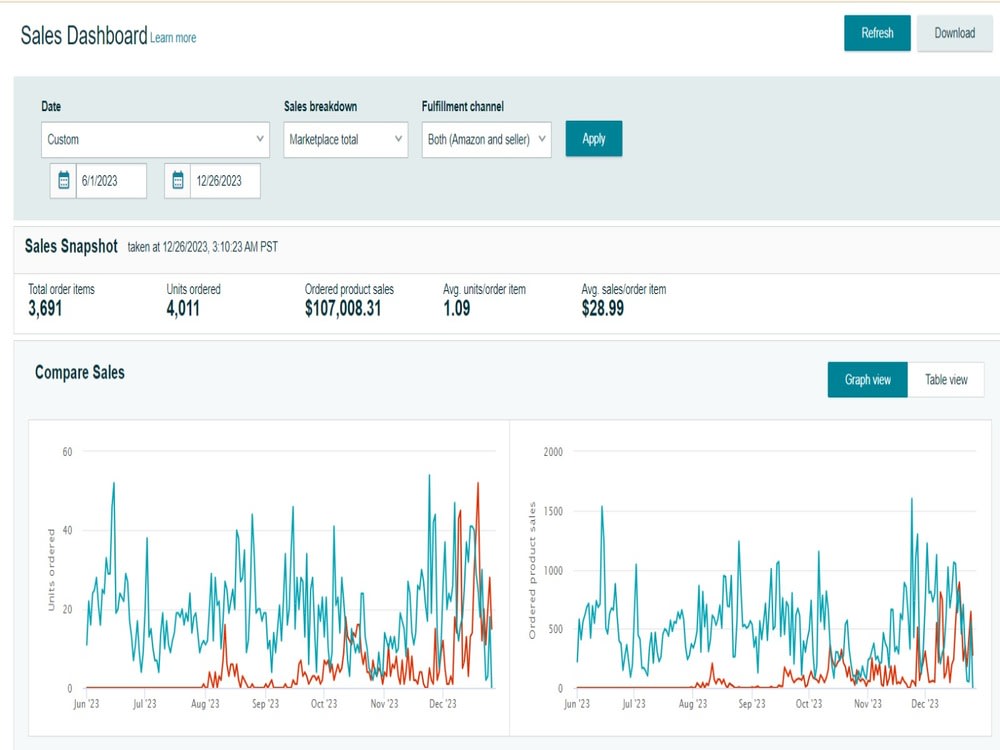Download the sales report
Viewport: 1000px width, 750px height.
pos(954,33)
